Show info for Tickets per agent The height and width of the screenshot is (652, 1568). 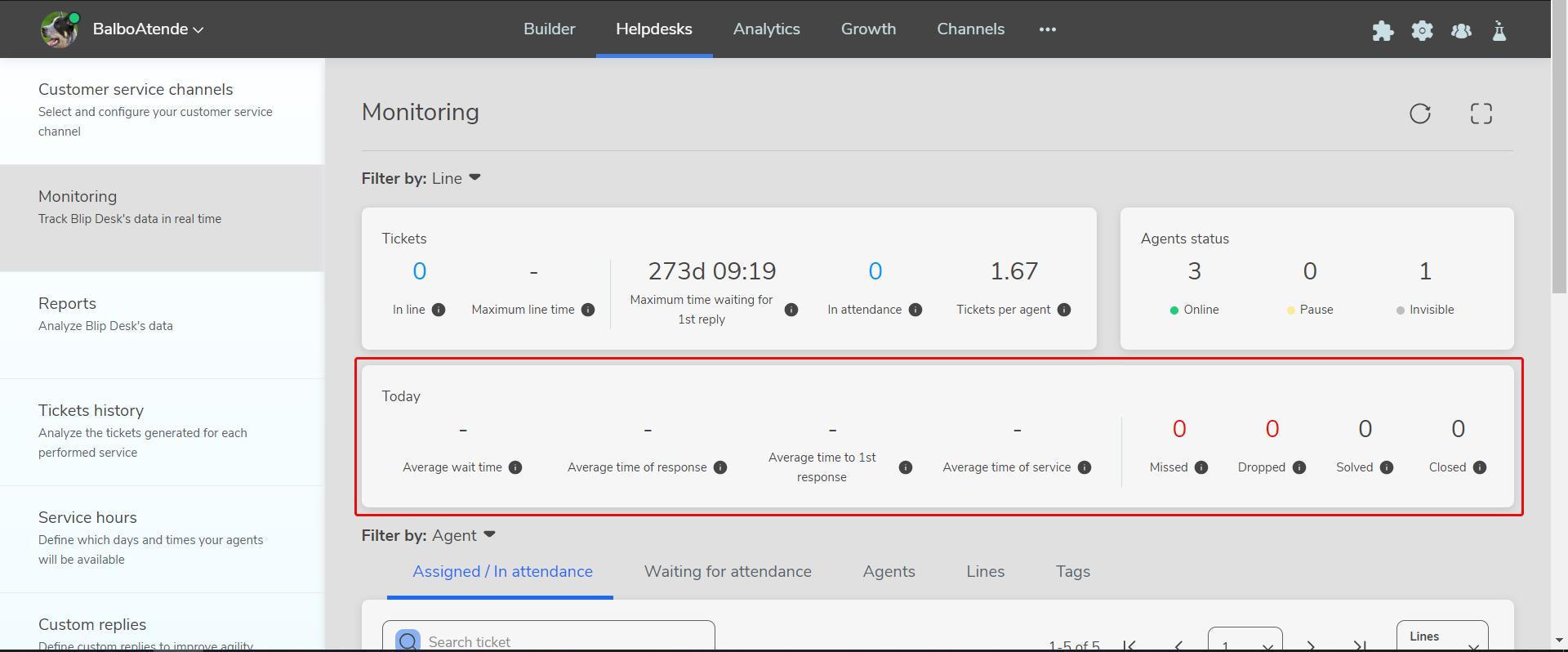tap(1064, 310)
